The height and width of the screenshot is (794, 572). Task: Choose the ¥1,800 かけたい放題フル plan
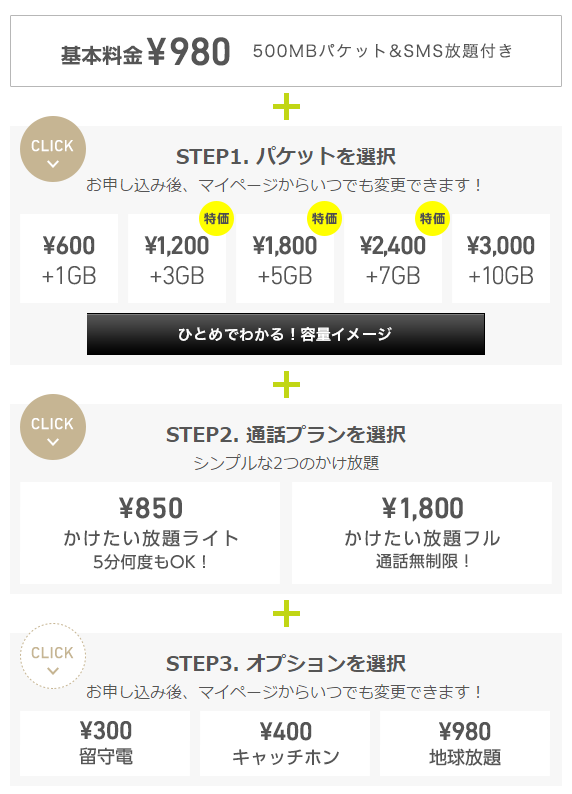422,533
